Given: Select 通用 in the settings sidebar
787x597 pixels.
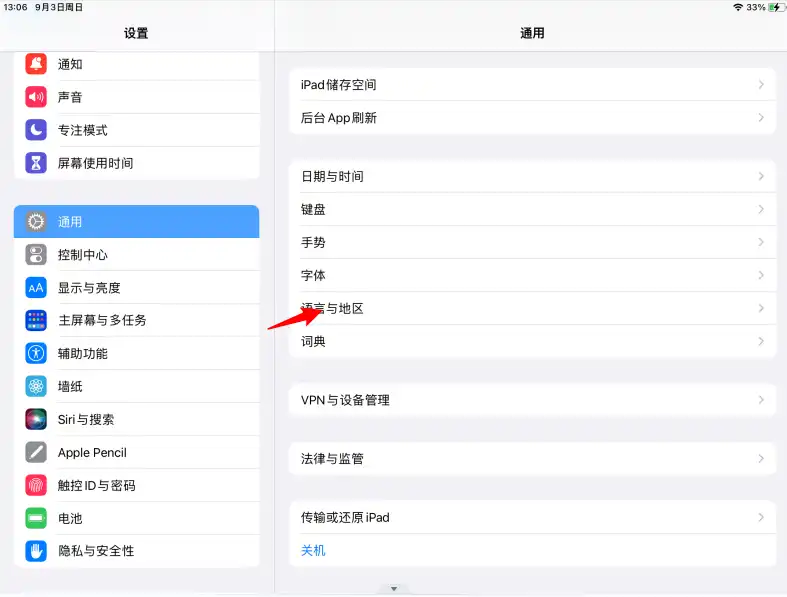Looking at the screenshot, I should click(136, 222).
